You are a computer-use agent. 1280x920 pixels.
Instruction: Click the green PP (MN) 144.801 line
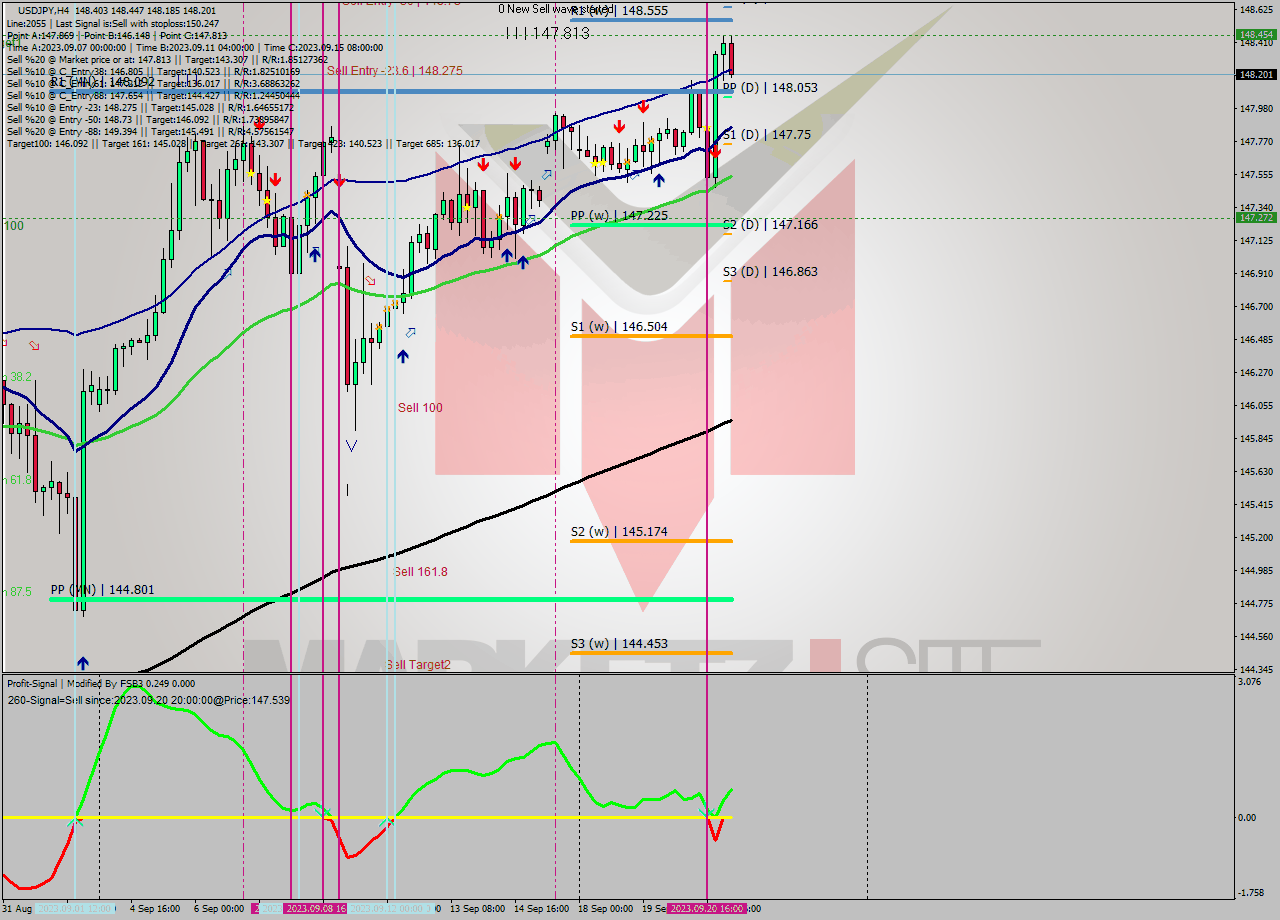pos(400,598)
